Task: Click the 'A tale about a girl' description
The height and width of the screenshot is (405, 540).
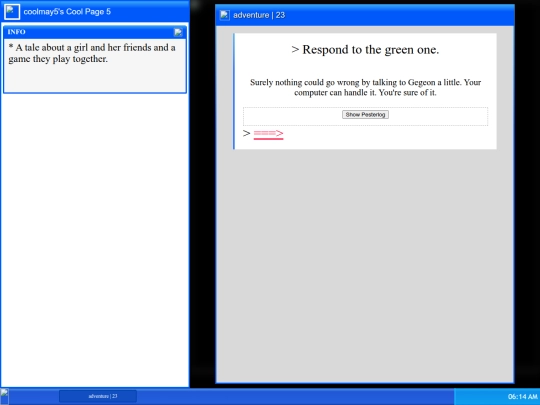Action: click(92, 53)
